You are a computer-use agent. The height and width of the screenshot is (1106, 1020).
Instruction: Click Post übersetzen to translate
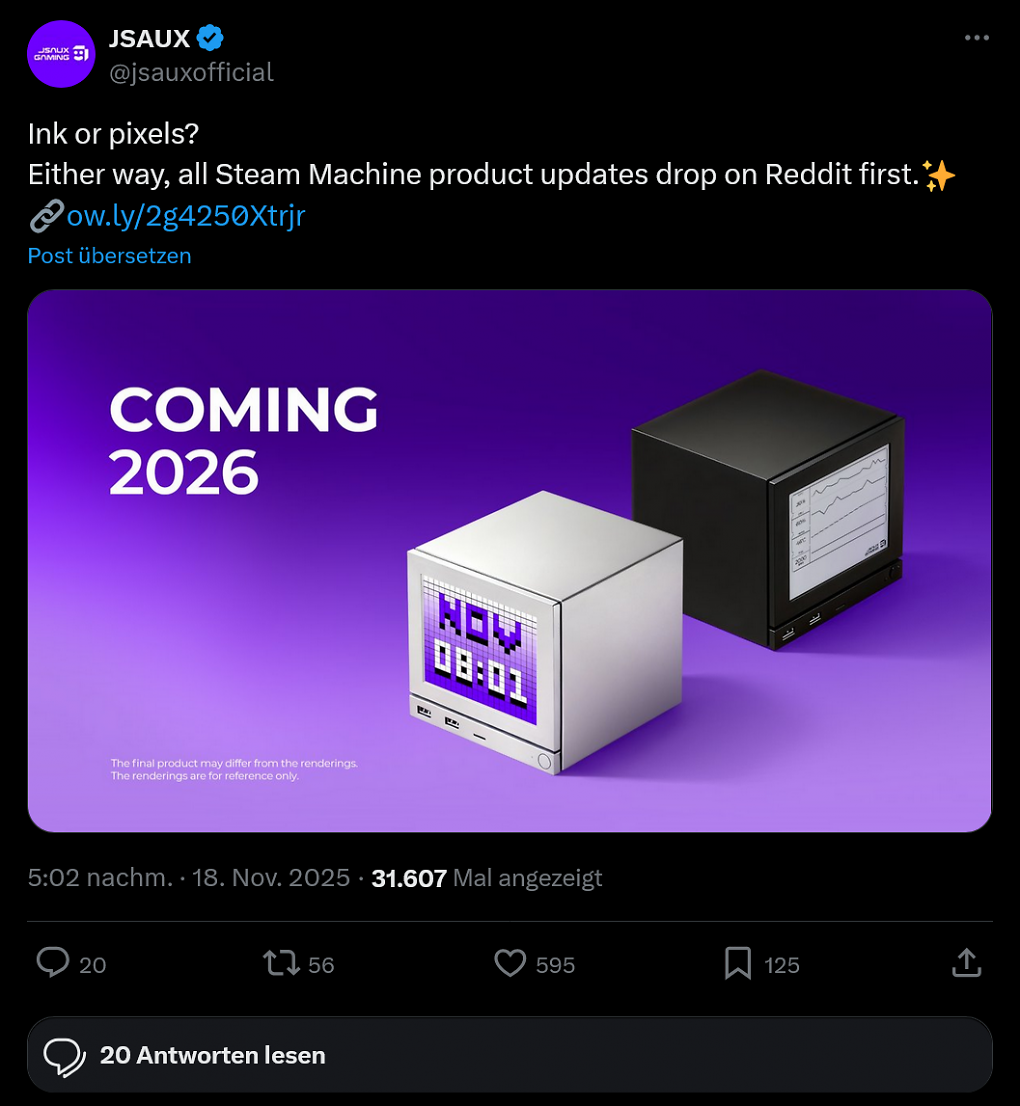point(109,255)
